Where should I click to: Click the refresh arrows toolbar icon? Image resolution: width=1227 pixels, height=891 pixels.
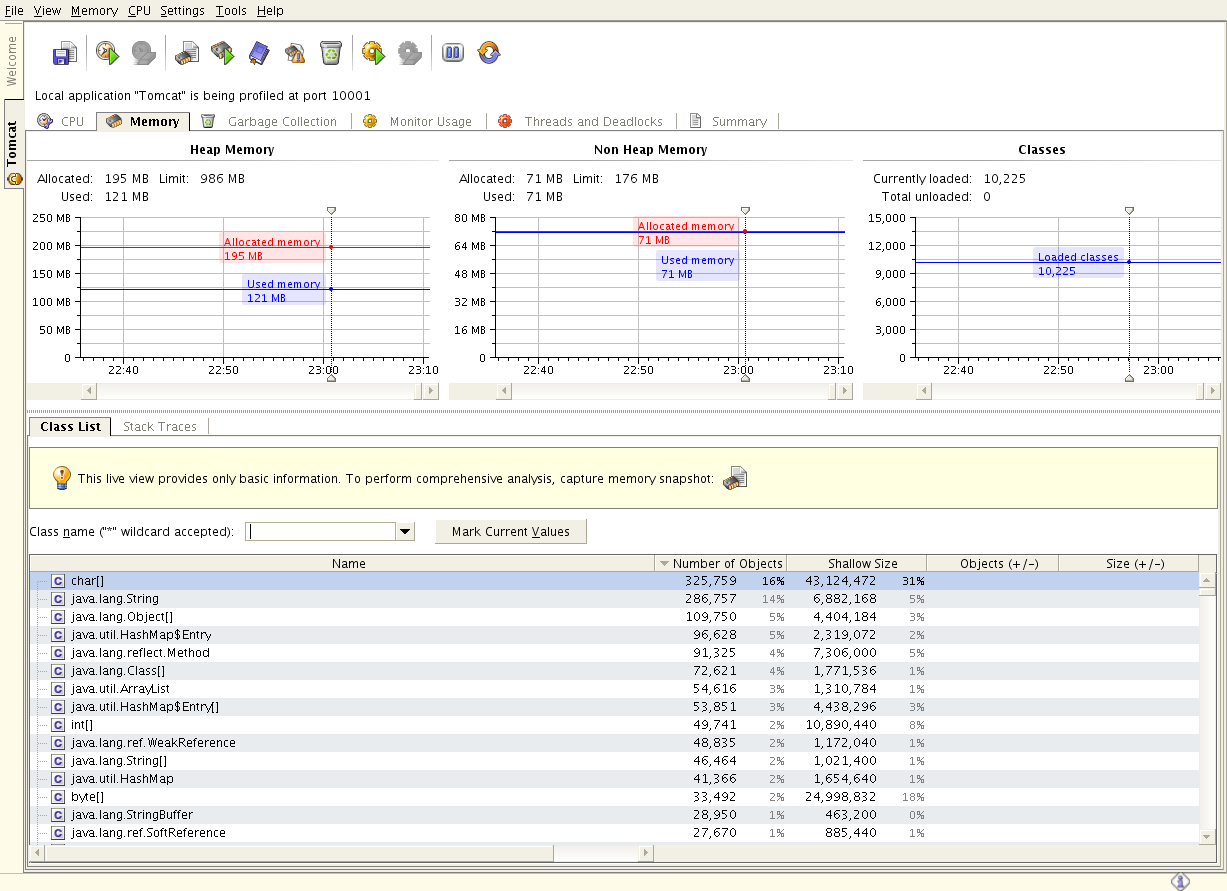pyautogui.click(x=489, y=53)
